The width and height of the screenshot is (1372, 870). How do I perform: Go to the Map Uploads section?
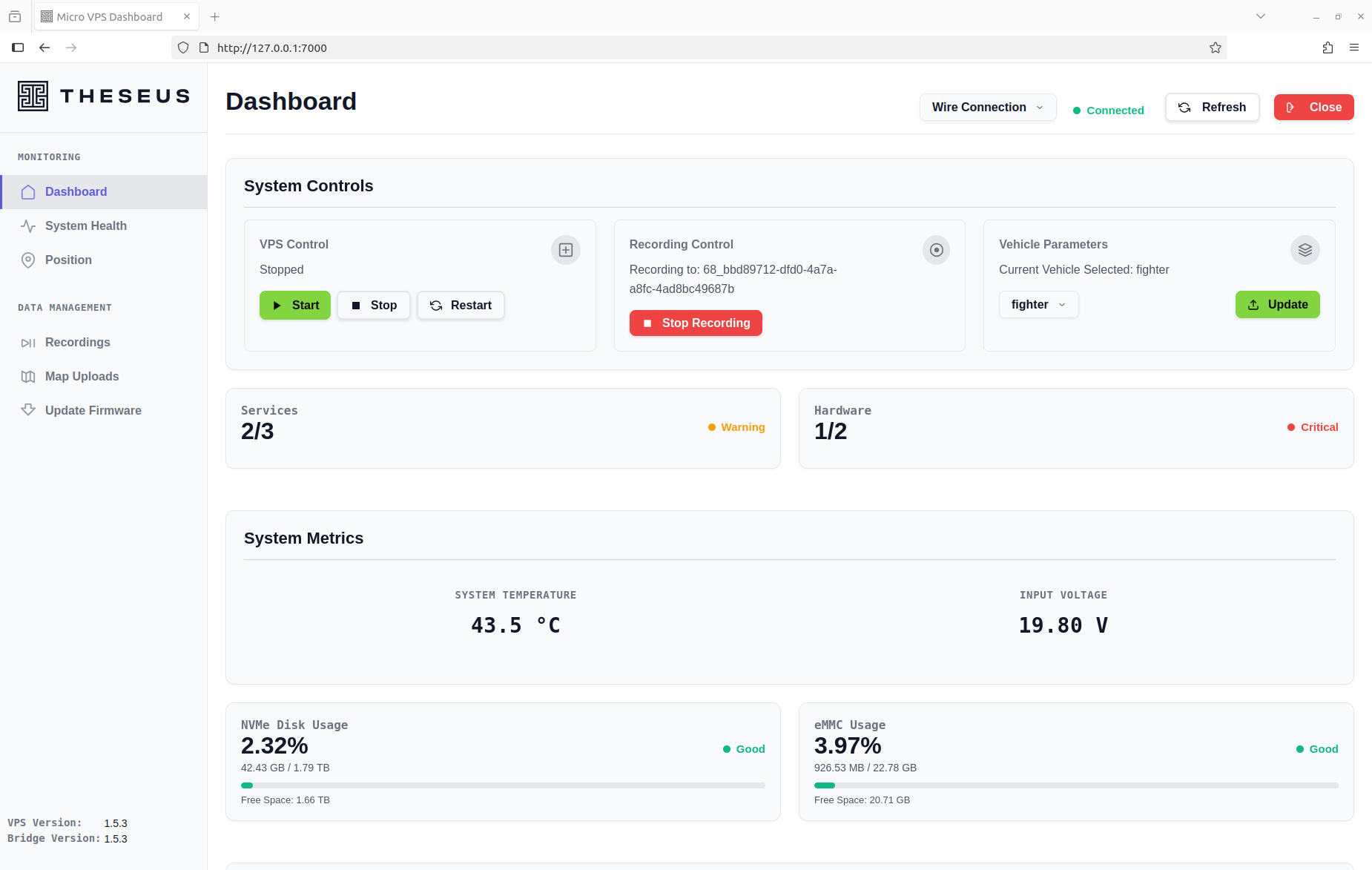point(82,377)
